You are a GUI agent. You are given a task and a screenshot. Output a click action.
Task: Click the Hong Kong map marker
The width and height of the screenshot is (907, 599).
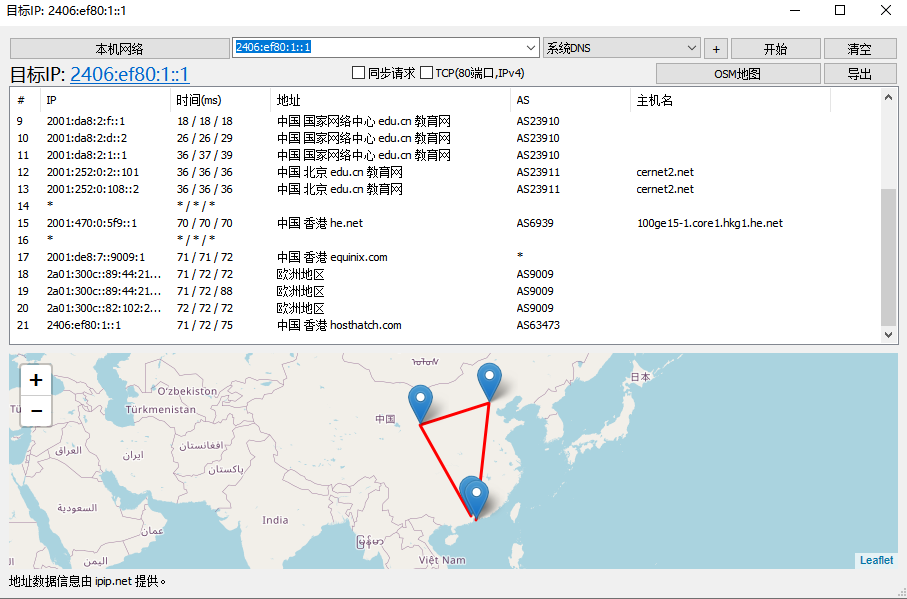476,497
